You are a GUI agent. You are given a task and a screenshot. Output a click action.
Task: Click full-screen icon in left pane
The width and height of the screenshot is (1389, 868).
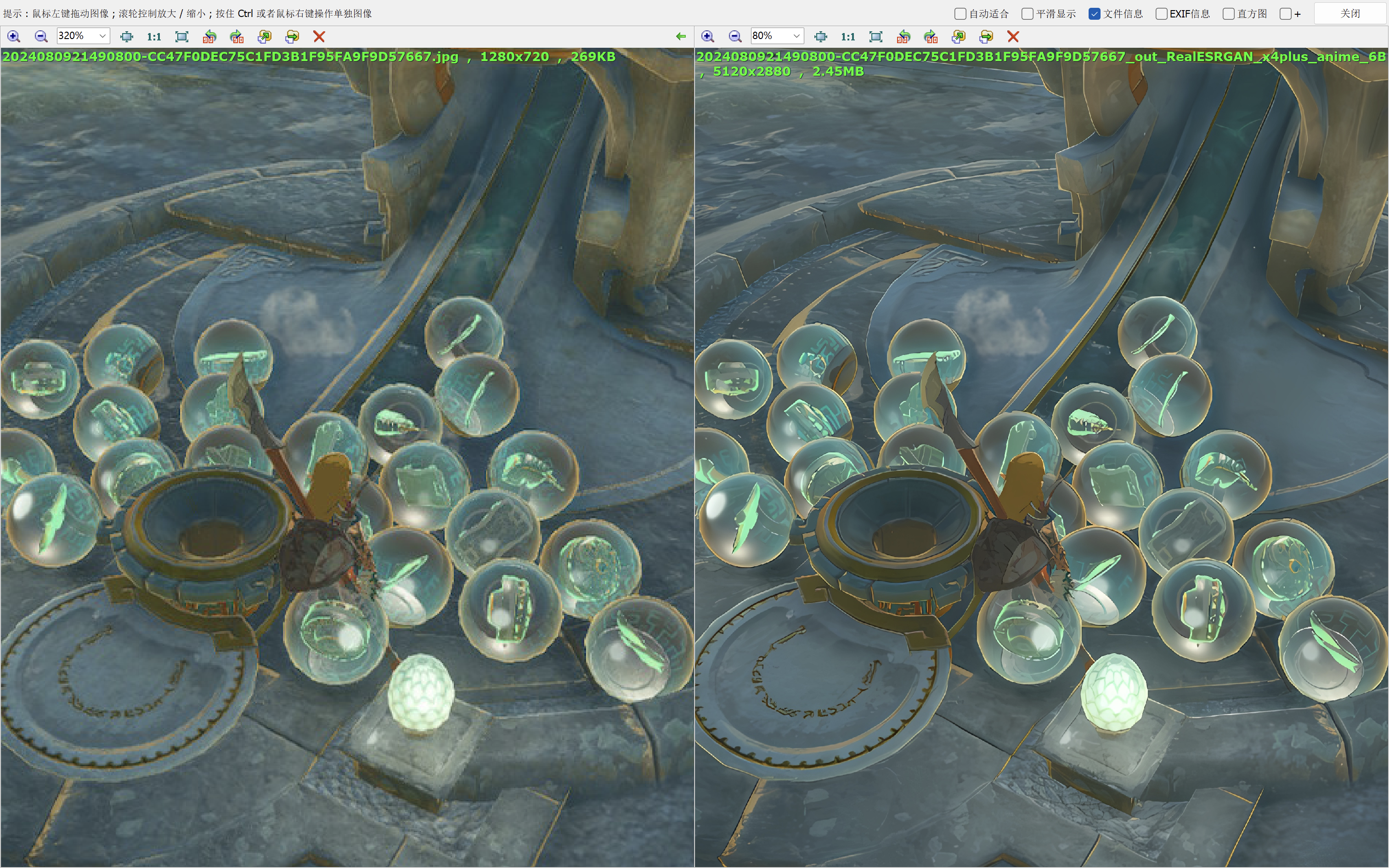click(x=182, y=37)
